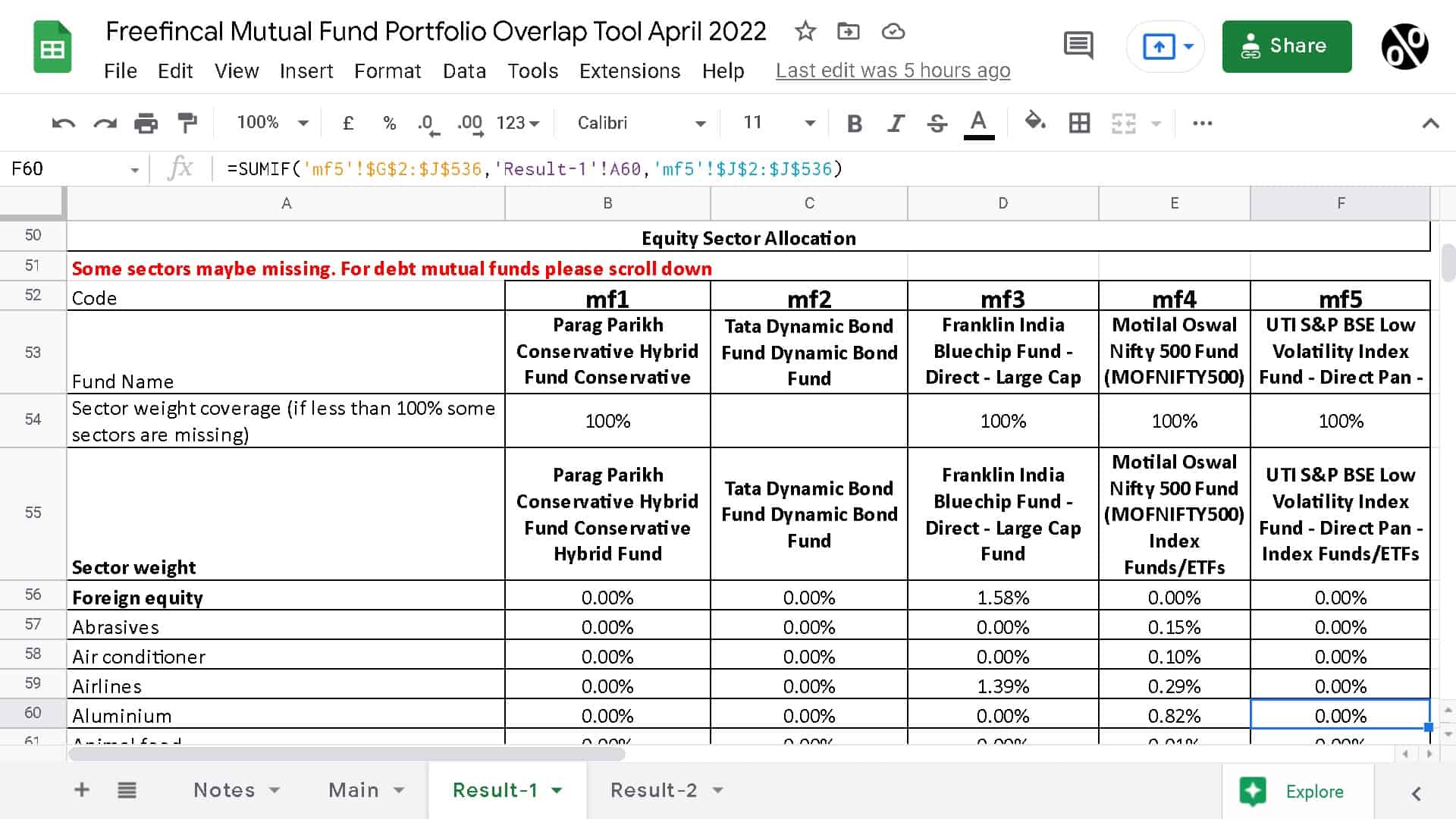Star the spreadsheet

(805, 31)
